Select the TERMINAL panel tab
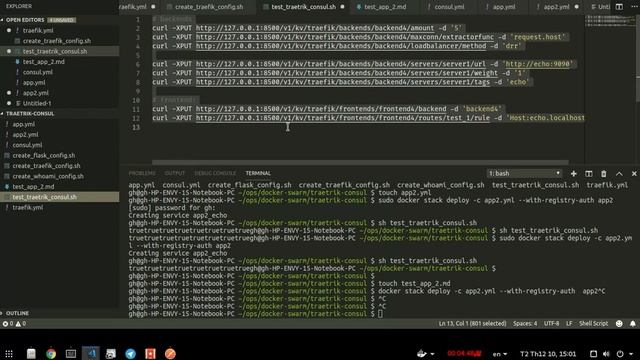The width and height of the screenshot is (640, 360). [258, 173]
